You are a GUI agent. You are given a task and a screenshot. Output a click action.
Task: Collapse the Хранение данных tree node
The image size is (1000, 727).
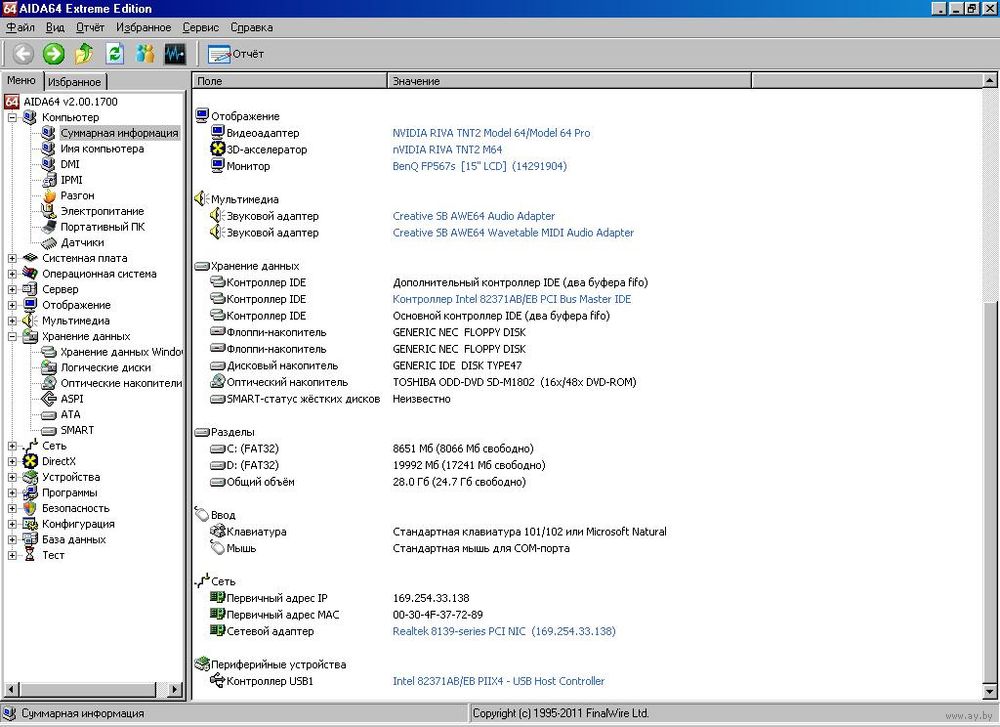pyautogui.click(x=12, y=337)
